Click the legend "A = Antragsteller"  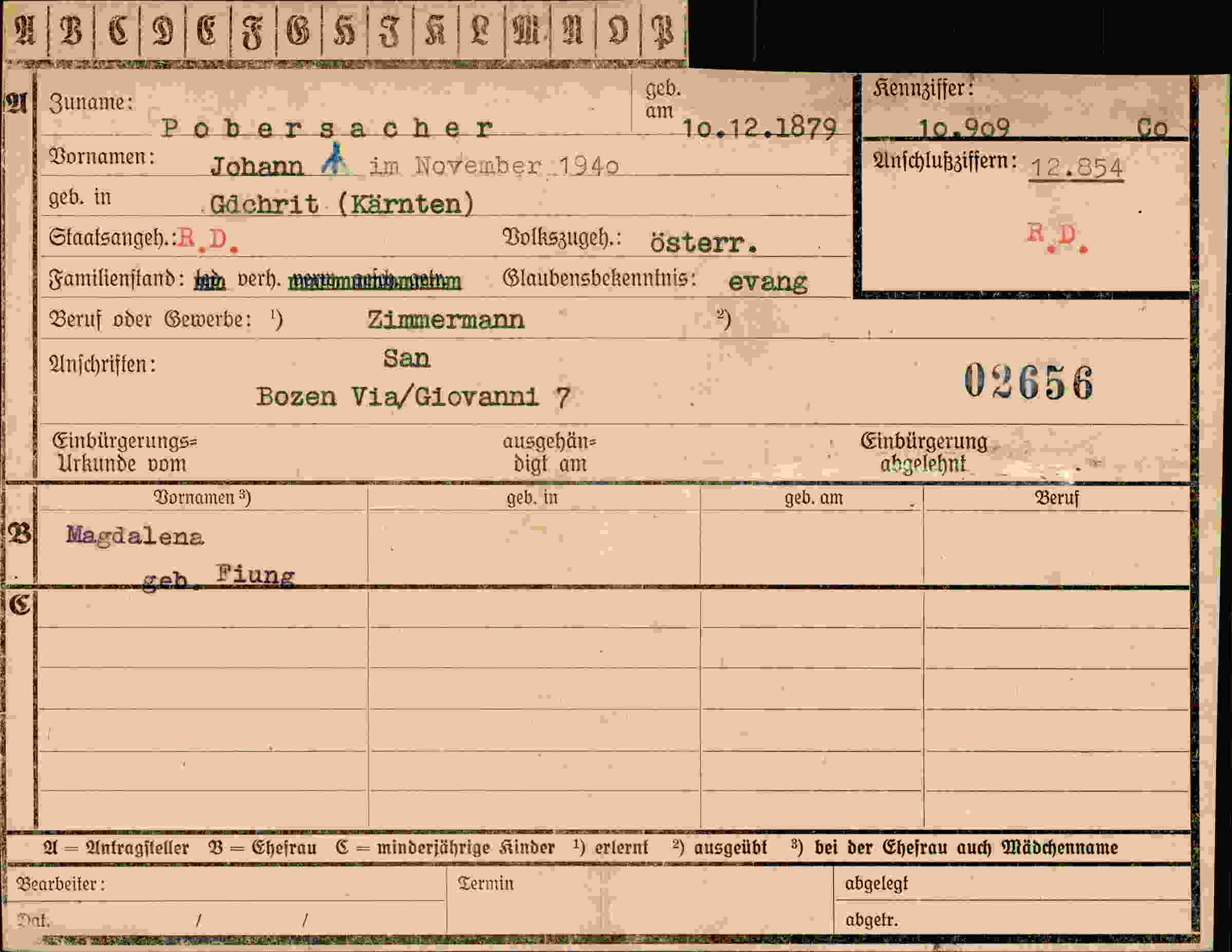tap(116, 848)
